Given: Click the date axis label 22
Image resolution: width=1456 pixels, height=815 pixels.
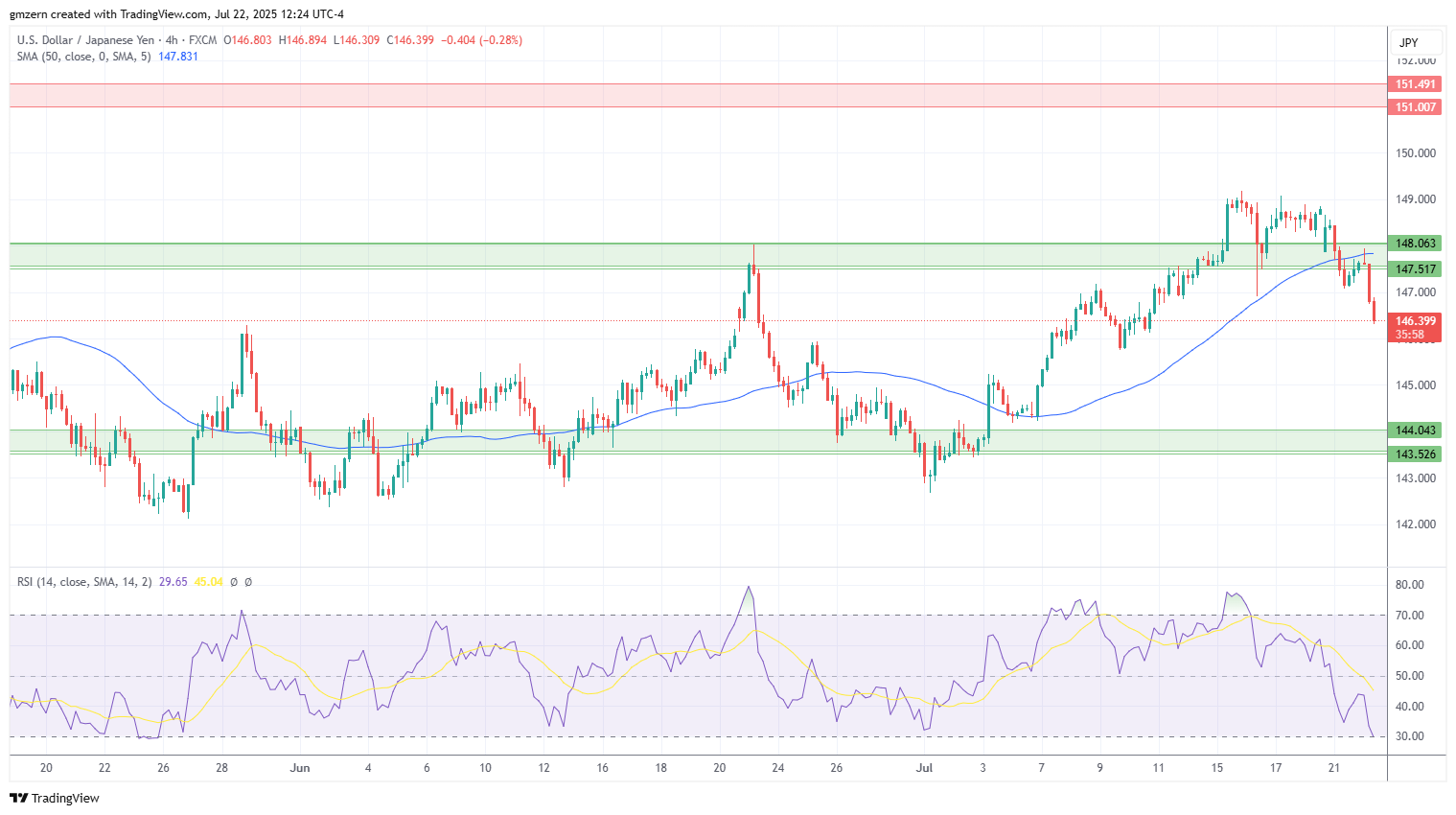Looking at the screenshot, I should (104, 768).
